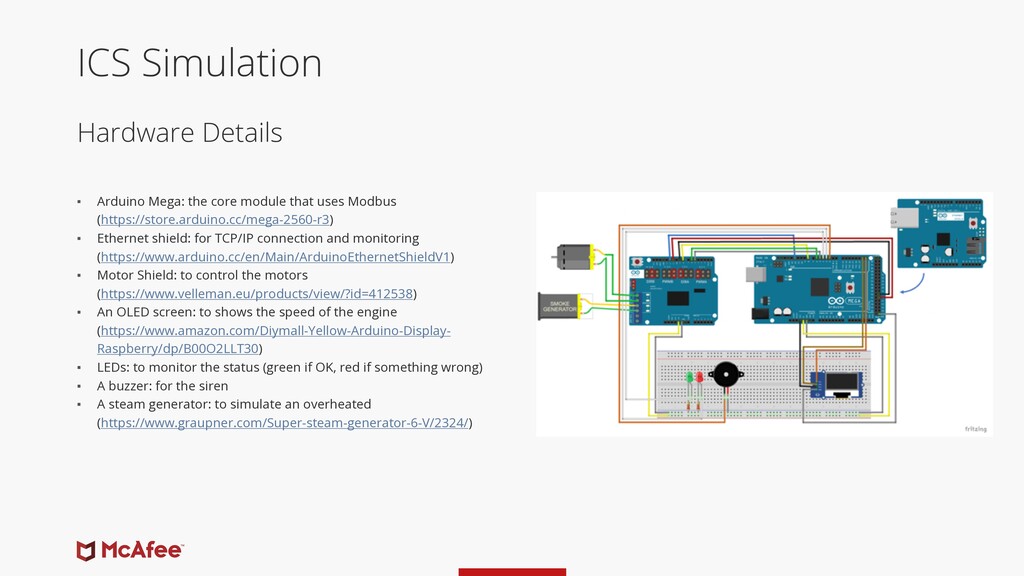
Task: Select the DC motor in the wiring diagram
Action: tap(573, 257)
